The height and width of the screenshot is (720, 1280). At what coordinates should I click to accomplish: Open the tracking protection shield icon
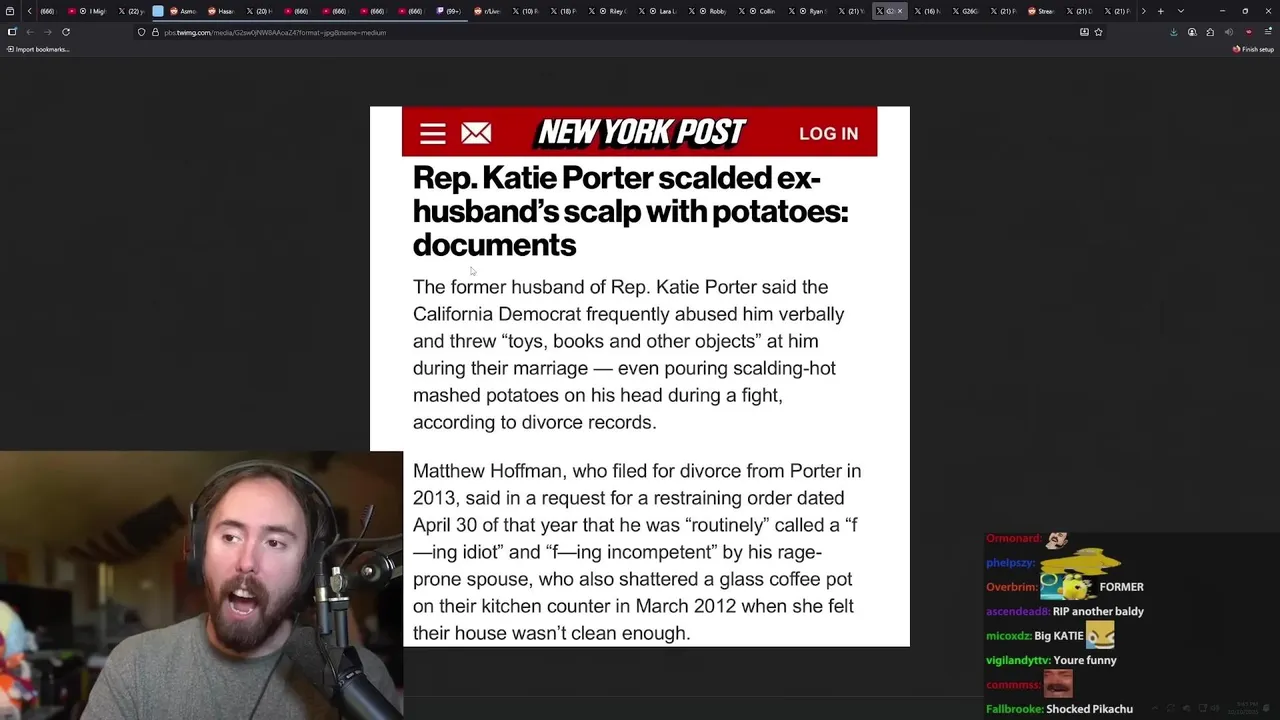(141, 32)
